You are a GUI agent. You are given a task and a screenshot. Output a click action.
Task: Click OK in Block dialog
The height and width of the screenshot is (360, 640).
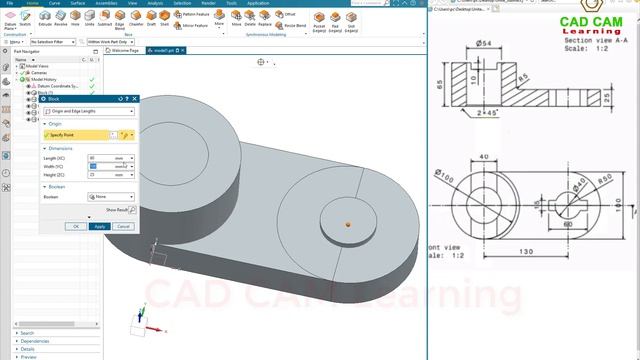coord(76,227)
